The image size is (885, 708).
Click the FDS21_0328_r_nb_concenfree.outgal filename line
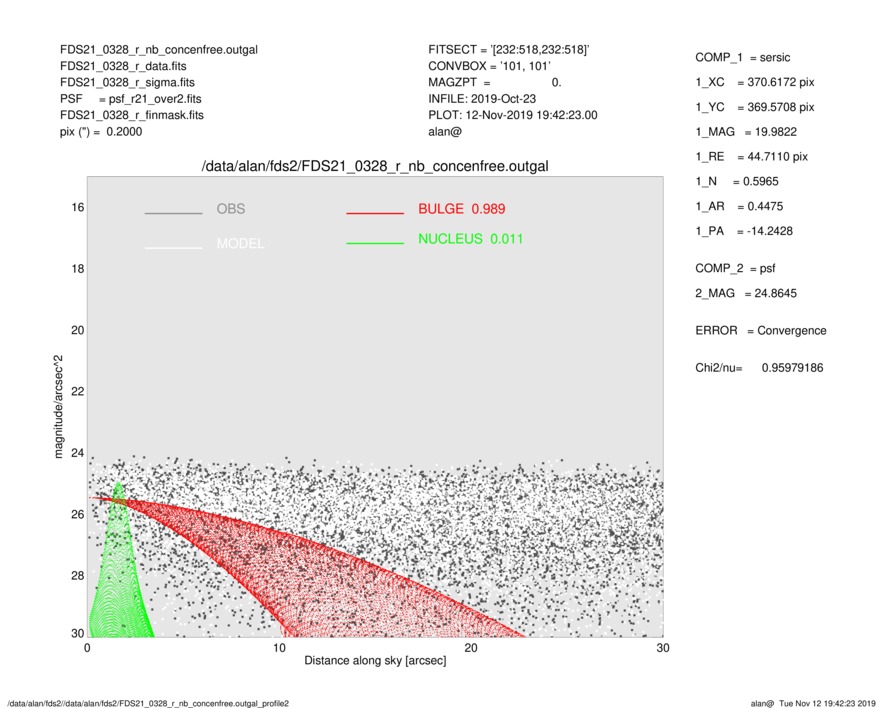[159, 50]
